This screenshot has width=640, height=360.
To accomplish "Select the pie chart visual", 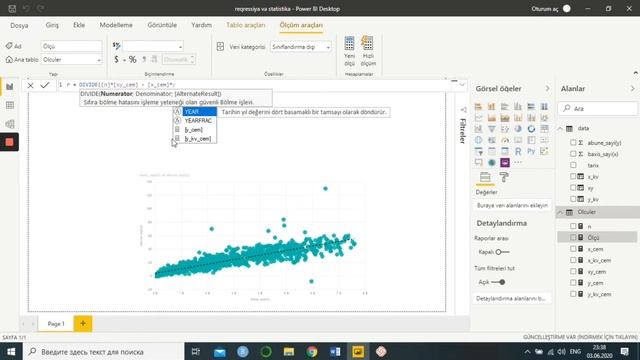I will point(518,129).
